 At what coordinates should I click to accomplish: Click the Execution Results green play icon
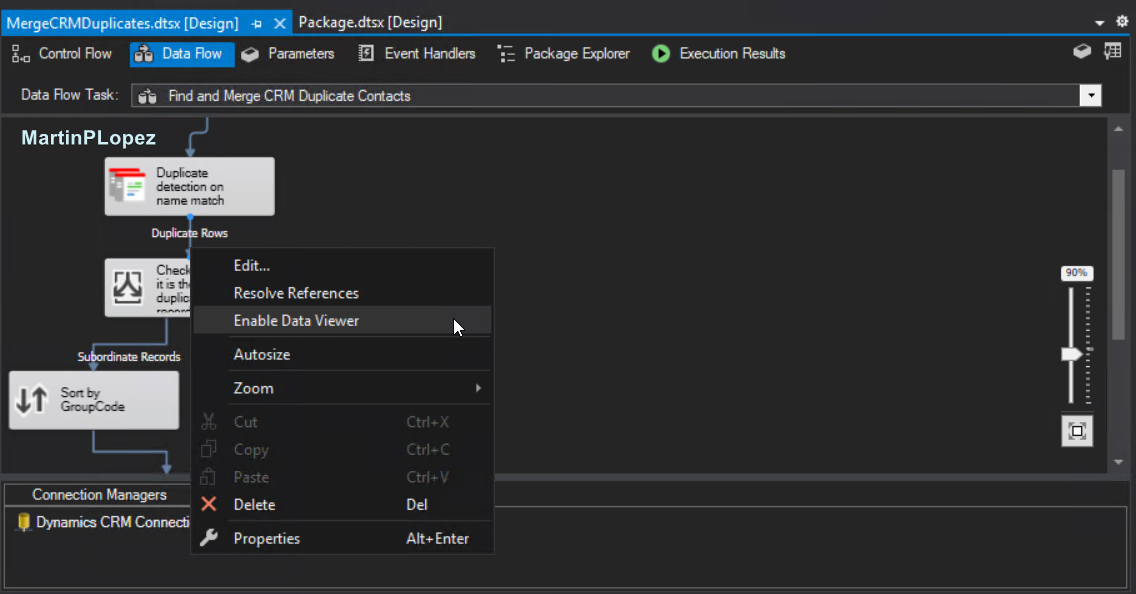click(x=660, y=54)
